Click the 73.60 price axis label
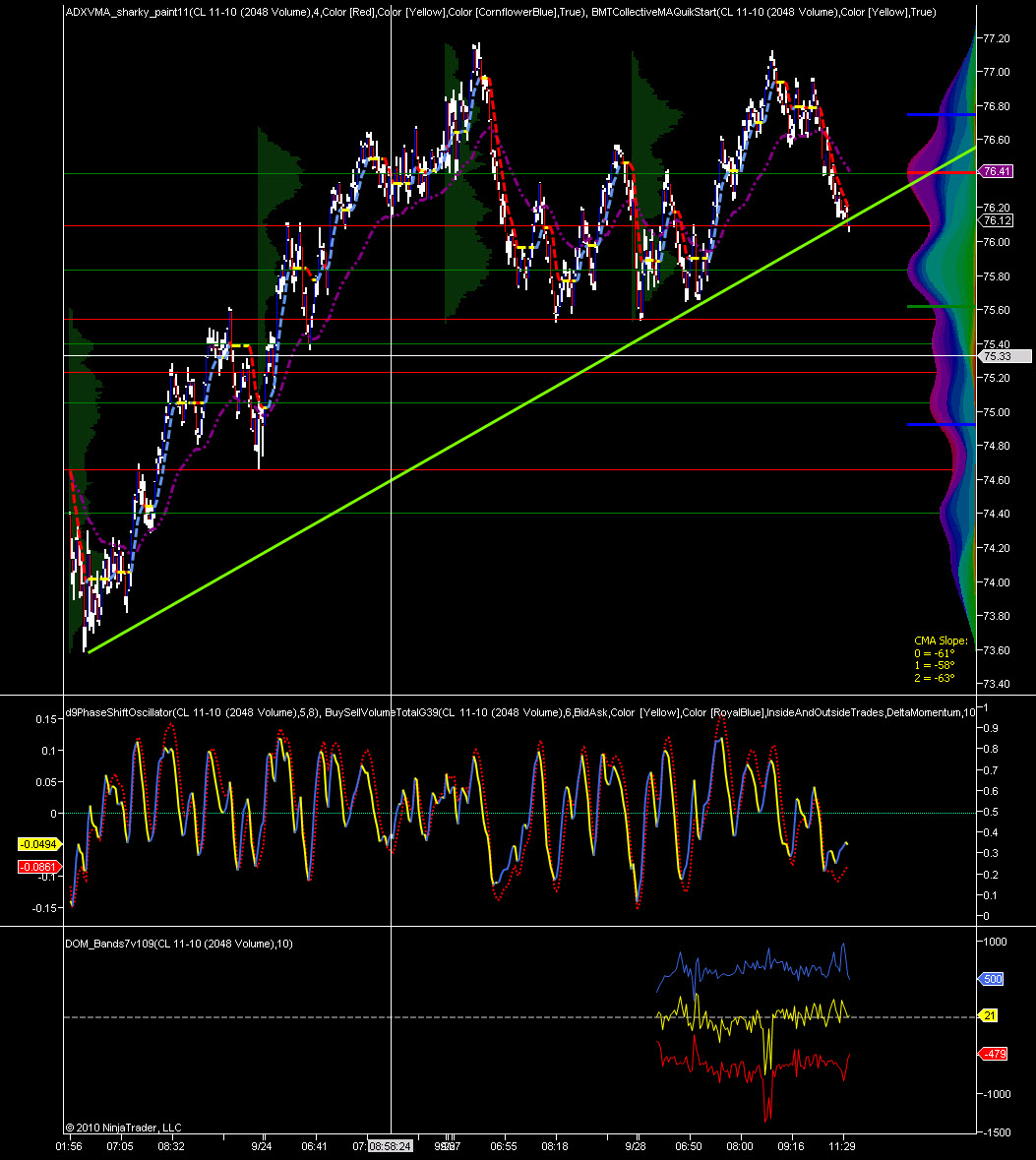 (996, 650)
